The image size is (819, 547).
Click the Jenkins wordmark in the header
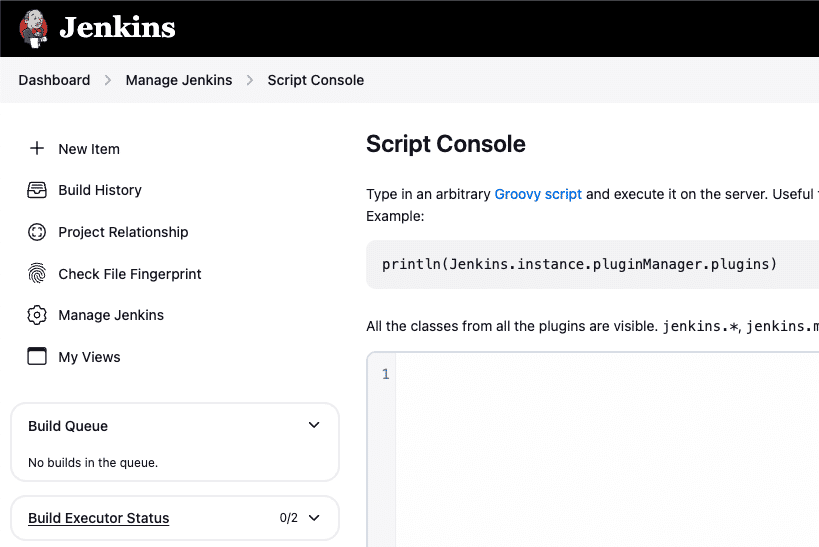[117, 28]
